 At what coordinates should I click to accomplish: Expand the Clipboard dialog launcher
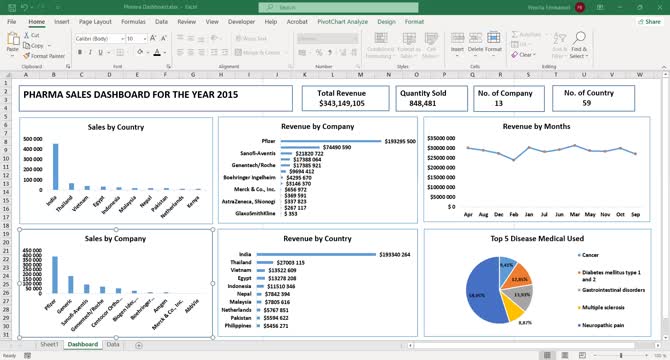coord(68,67)
